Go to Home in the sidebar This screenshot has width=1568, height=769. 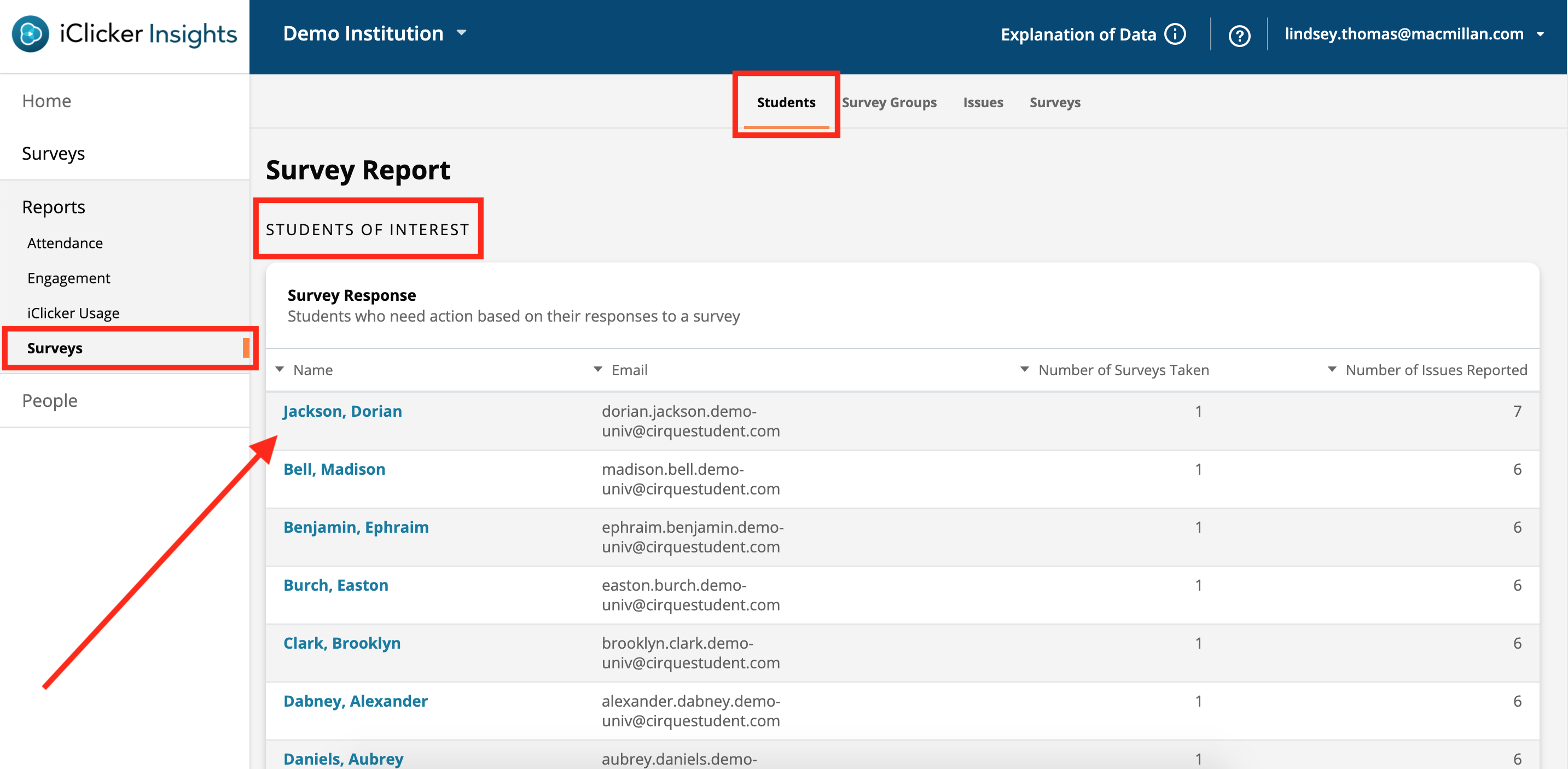click(47, 101)
